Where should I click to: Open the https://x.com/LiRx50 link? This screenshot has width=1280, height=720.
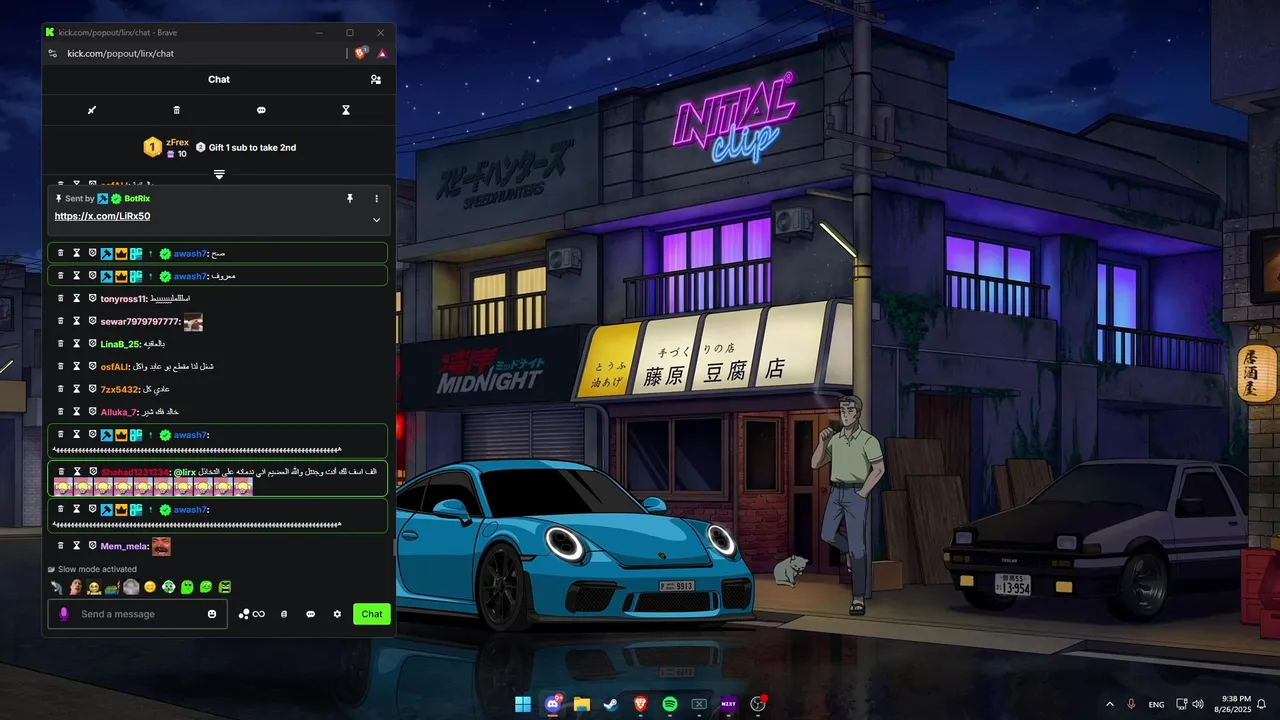[x=102, y=216]
